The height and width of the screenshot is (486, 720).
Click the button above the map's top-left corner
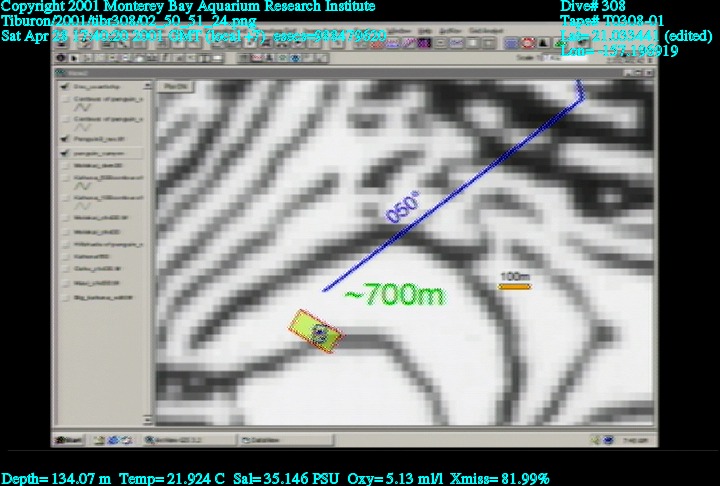pos(176,87)
